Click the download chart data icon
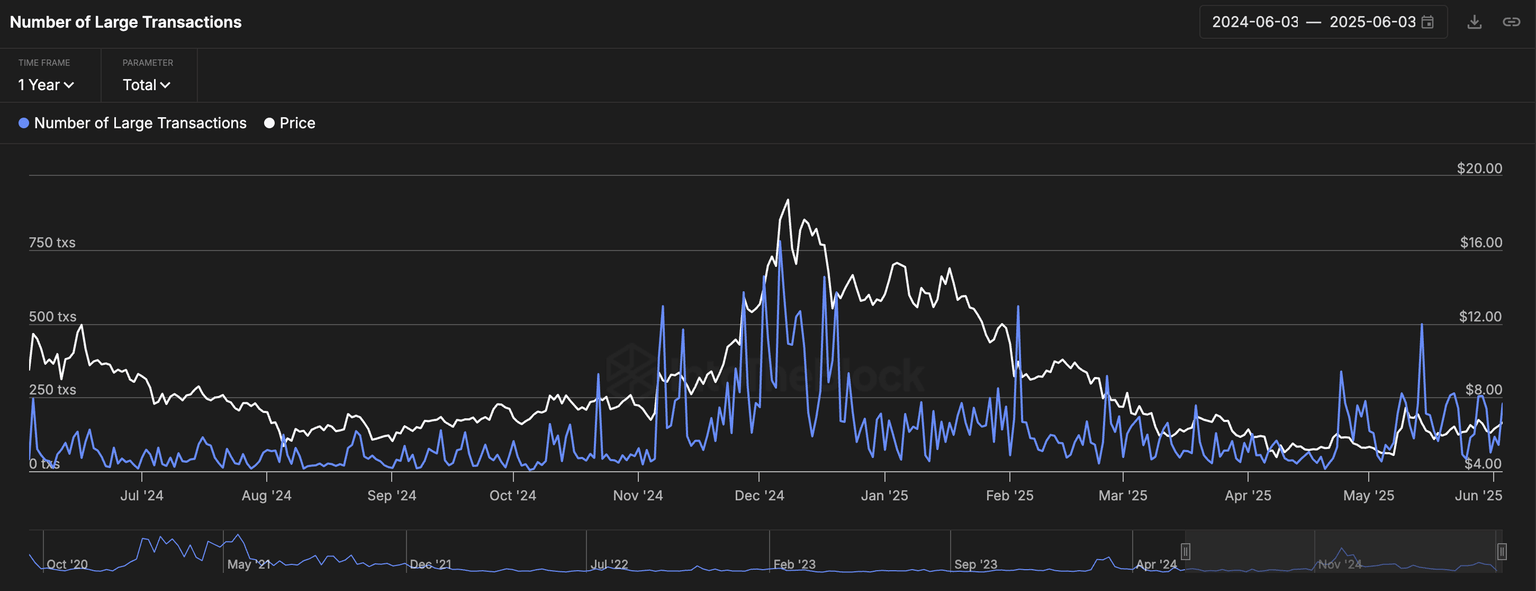 click(x=1474, y=22)
